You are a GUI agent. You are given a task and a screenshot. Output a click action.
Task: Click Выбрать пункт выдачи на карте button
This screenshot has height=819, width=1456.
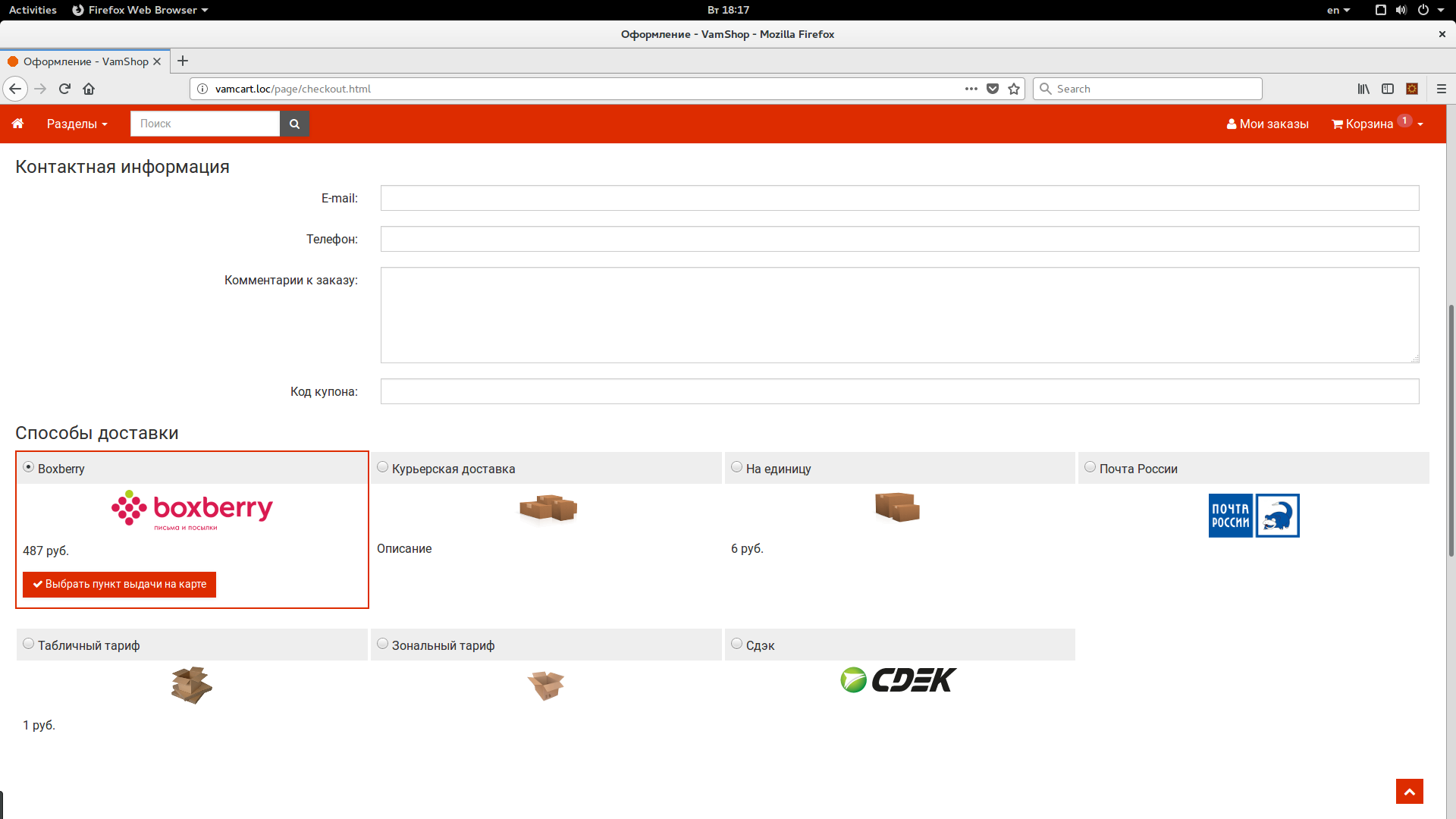click(119, 585)
